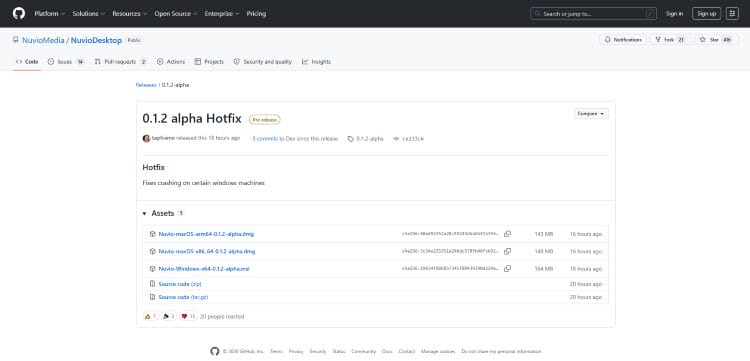Go to the Pricing page
Viewport: 750px width, 361px height.
point(256,14)
